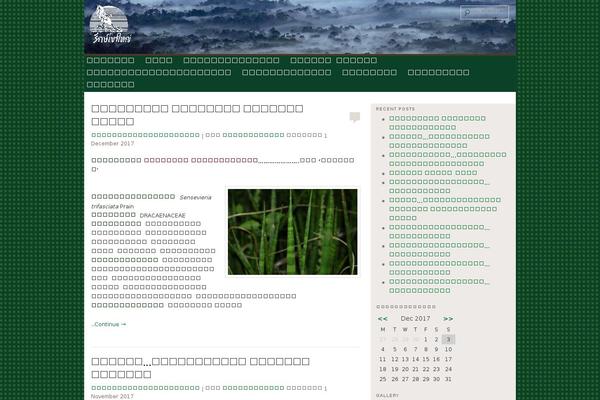
Task: Click the 'December 2017' date of first post
Action: coord(112,144)
